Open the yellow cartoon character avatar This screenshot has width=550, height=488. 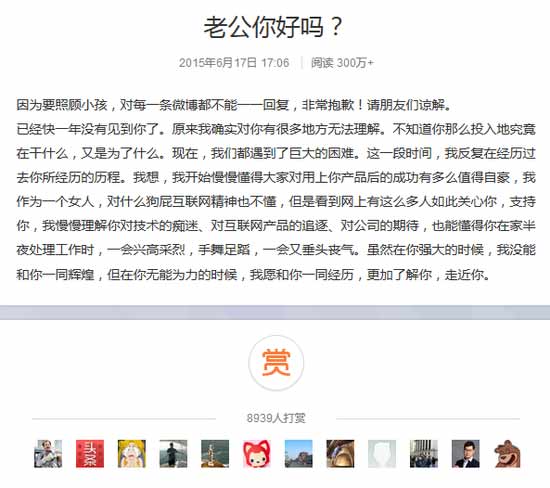tap(132, 454)
